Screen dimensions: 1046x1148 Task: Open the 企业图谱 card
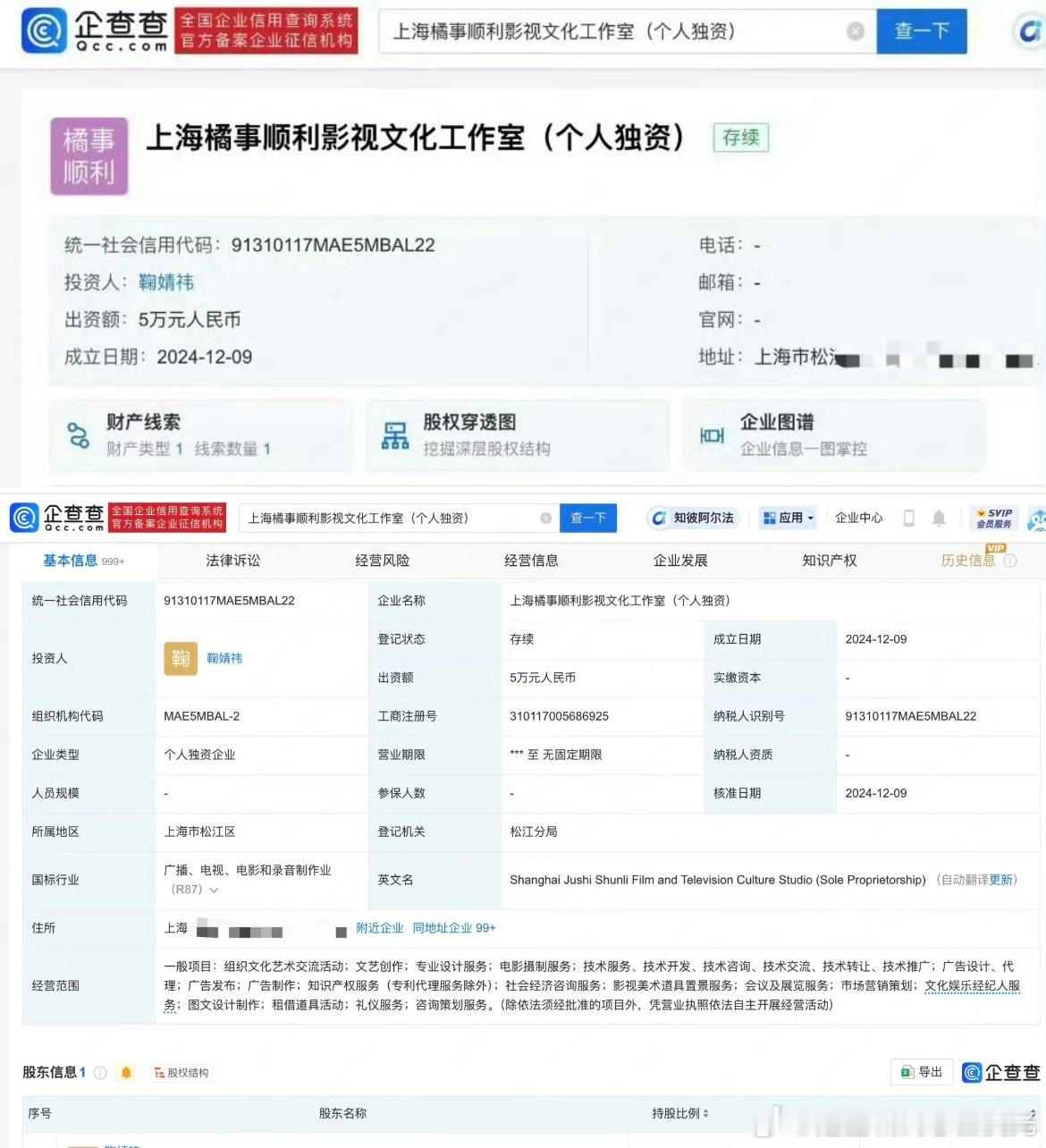[834, 435]
